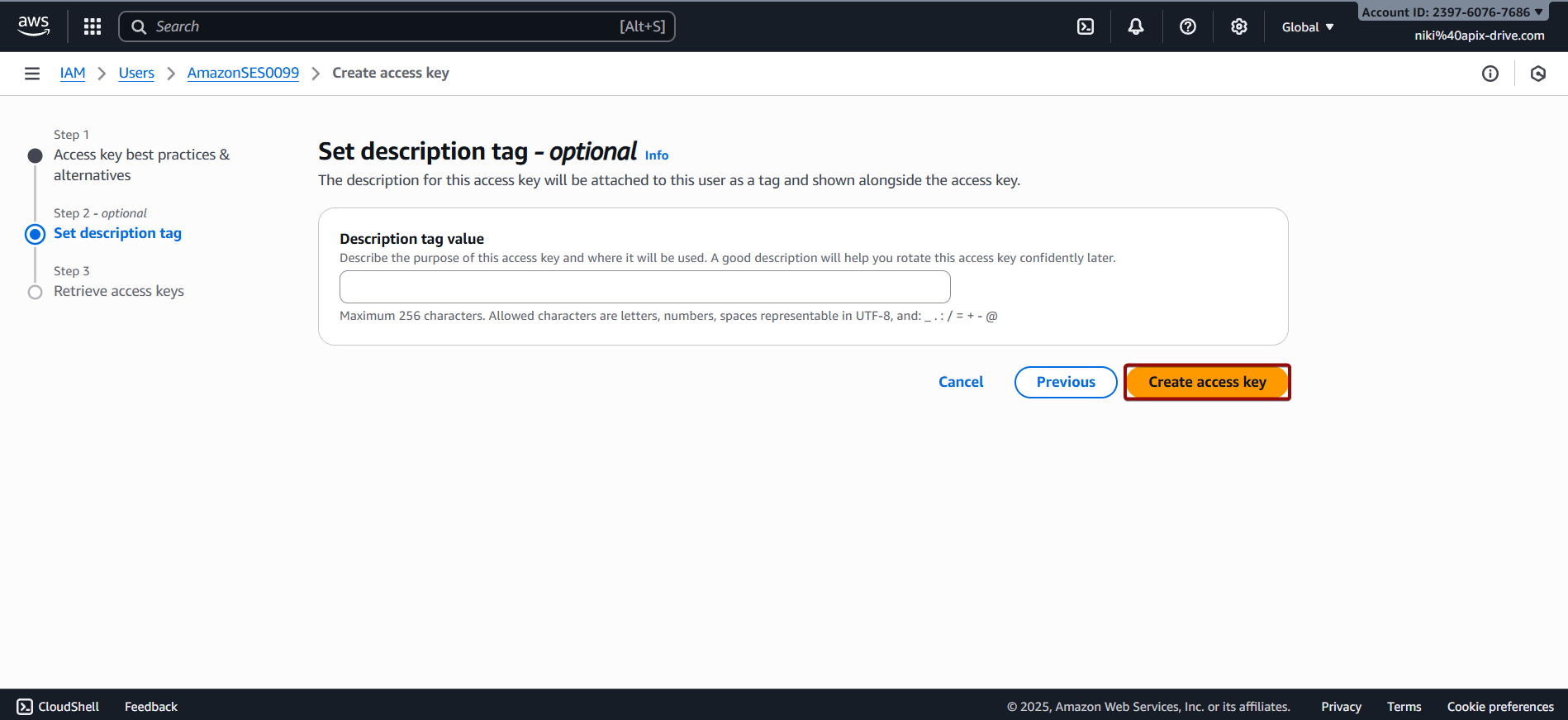This screenshot has width=1568, height=720.
Task: Click the AWS logo home icon
Action: point(34,26)
